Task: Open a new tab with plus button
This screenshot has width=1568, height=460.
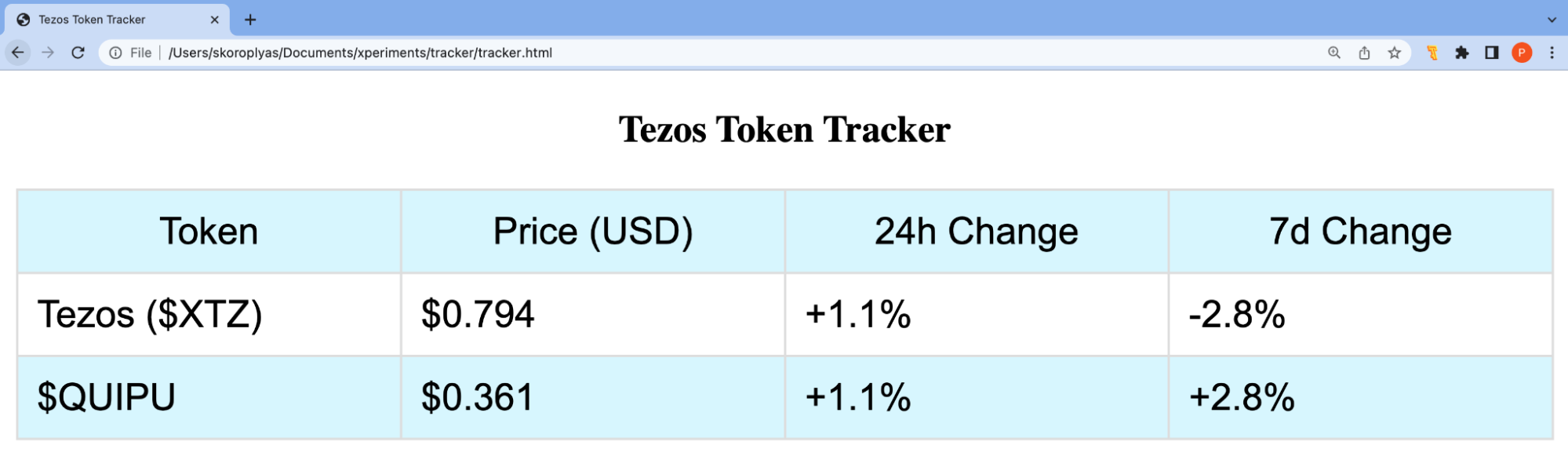Action: click(x=250, y=20)
